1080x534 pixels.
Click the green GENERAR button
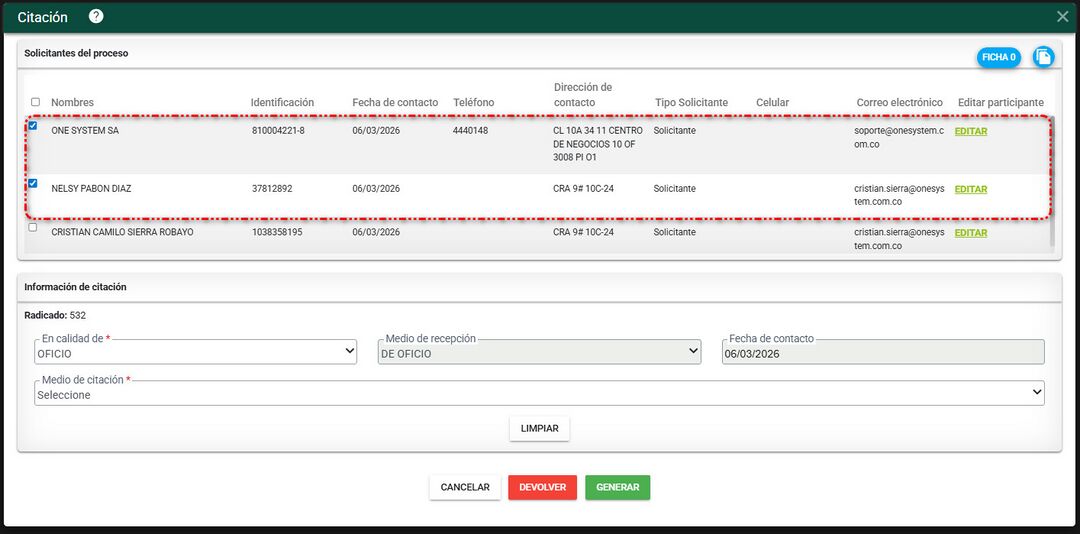(x=617, y=487)
